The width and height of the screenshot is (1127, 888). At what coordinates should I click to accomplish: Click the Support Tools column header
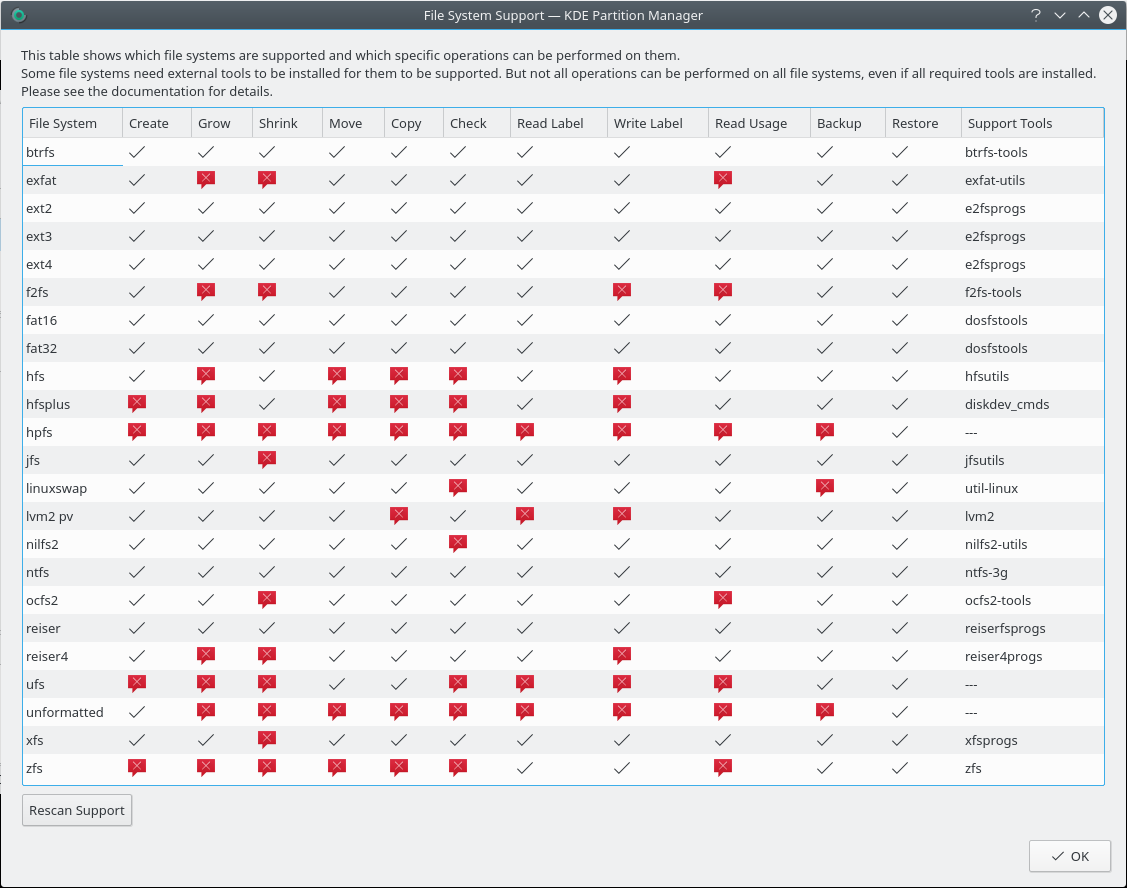1010,123
